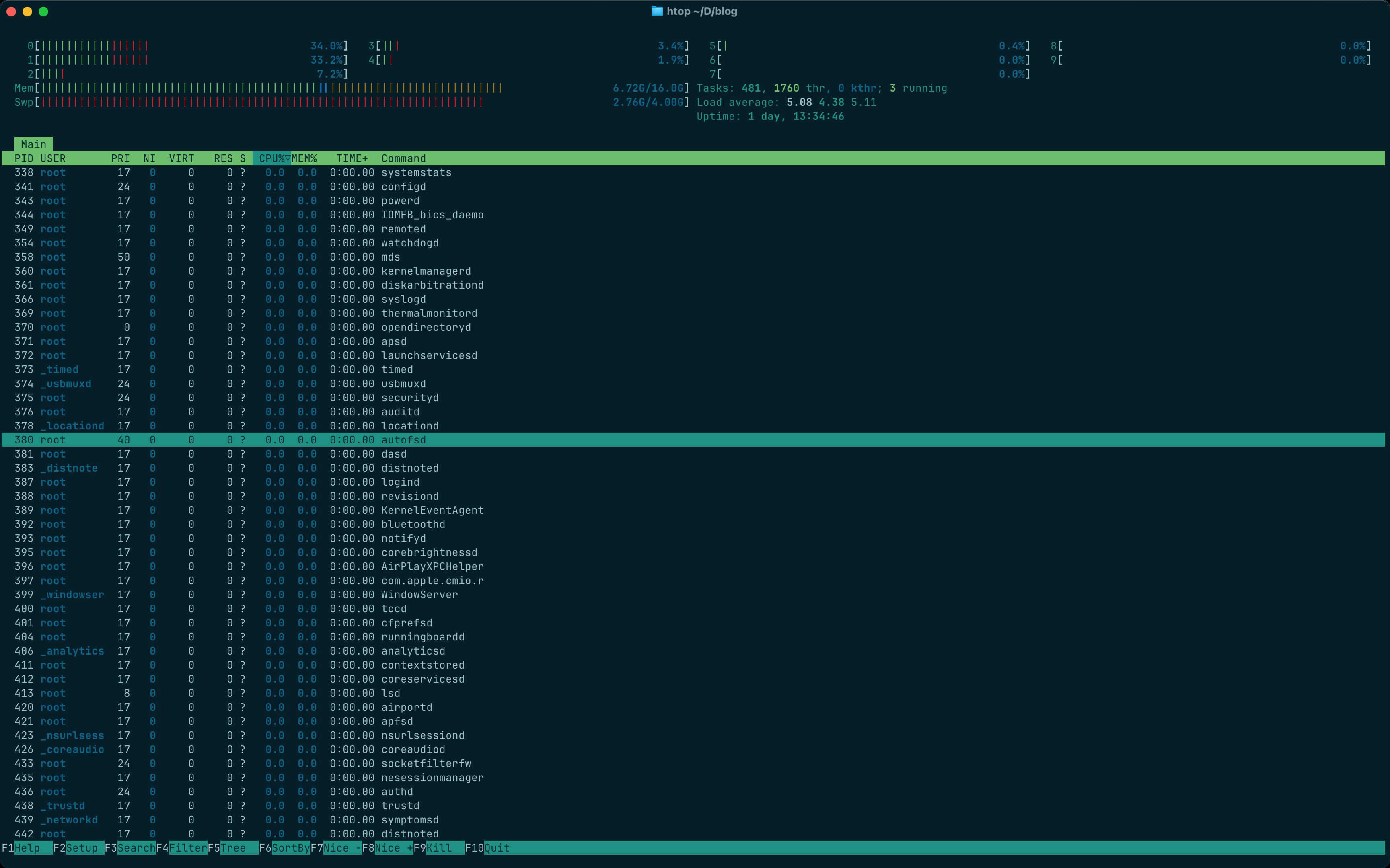Select the opendirectoryd process row
Screen dimensions: 1390x868
(x=693, y=327)
